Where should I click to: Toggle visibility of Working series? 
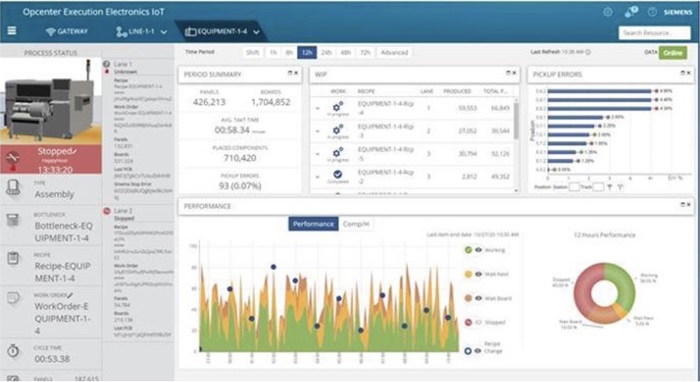(x=478, y=250)
